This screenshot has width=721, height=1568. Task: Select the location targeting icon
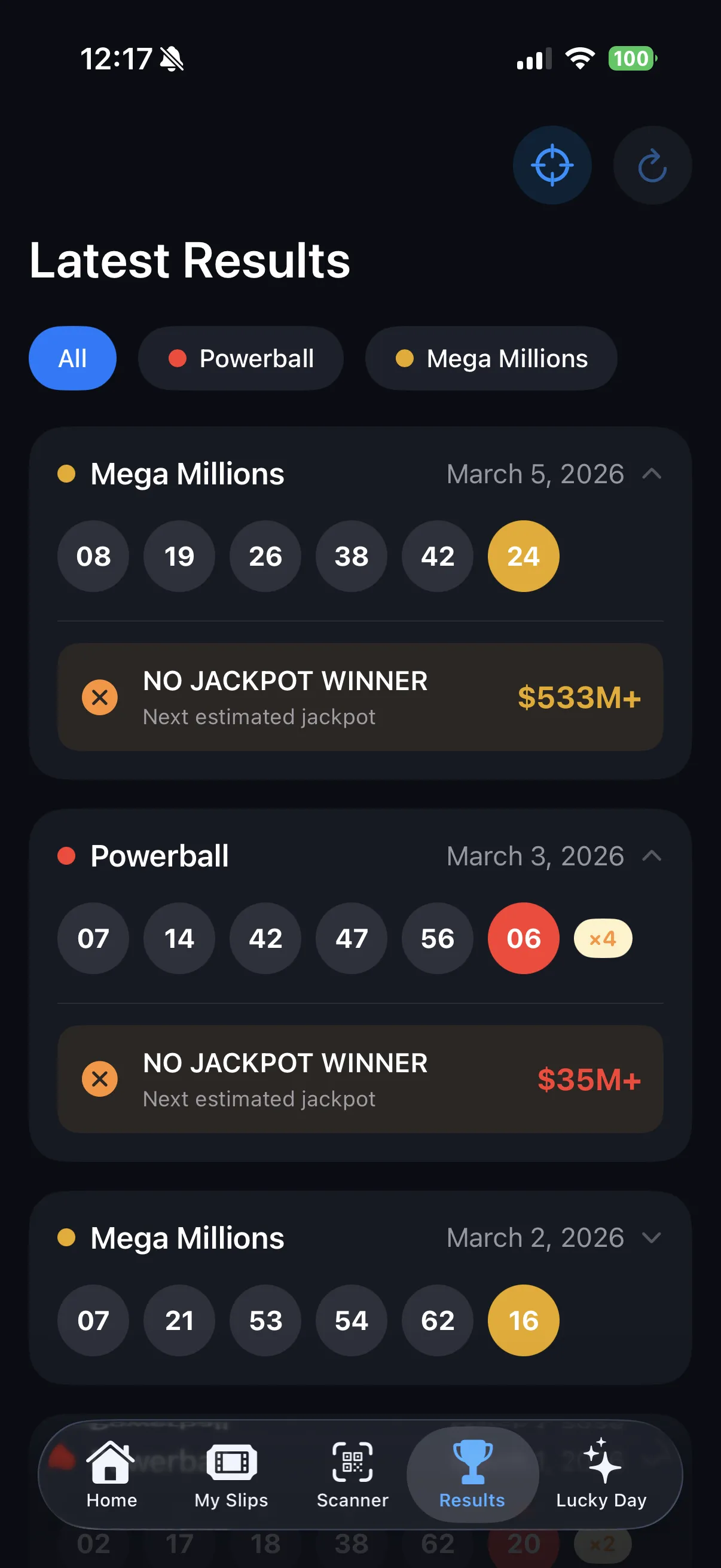(552, 165)
